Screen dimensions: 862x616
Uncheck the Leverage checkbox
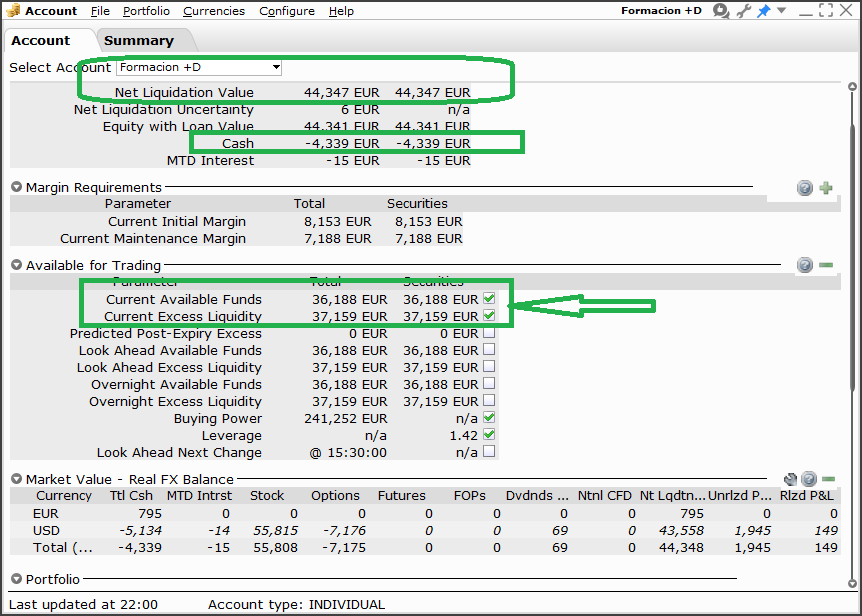(x=489, y=435)
